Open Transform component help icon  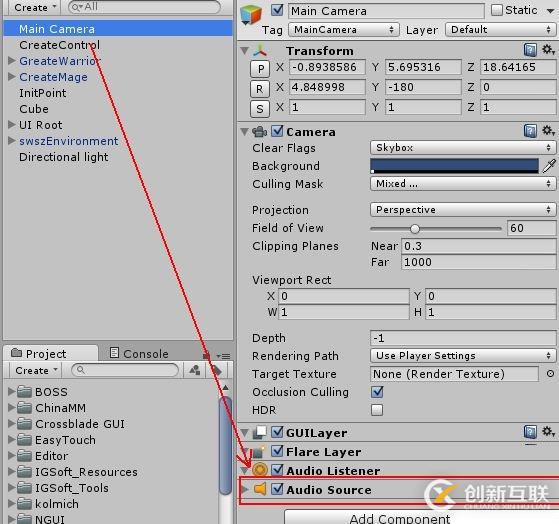[x=530, y=50]
